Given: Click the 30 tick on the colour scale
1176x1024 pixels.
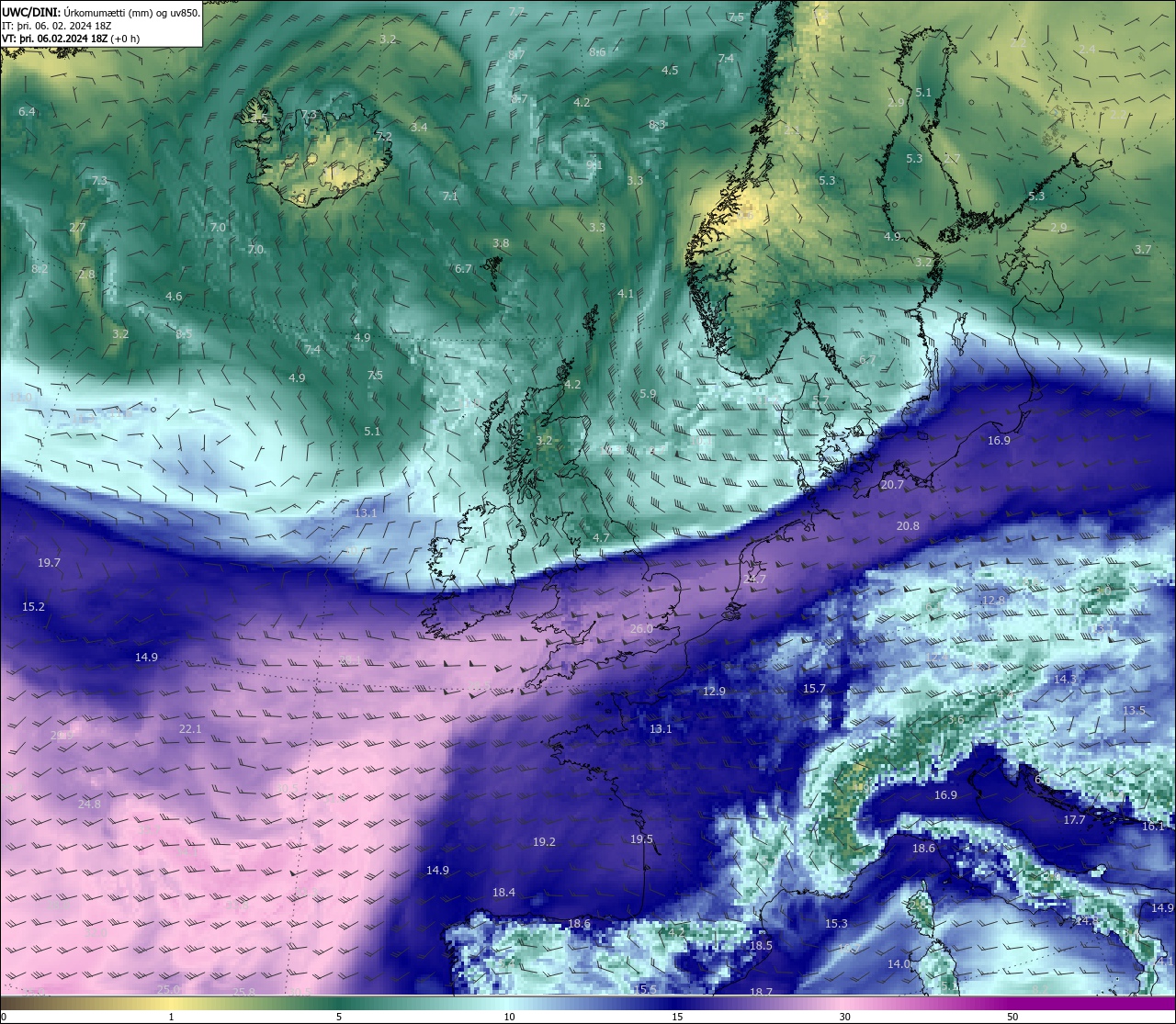Looking at the screenshot, I should point(844,1017).
